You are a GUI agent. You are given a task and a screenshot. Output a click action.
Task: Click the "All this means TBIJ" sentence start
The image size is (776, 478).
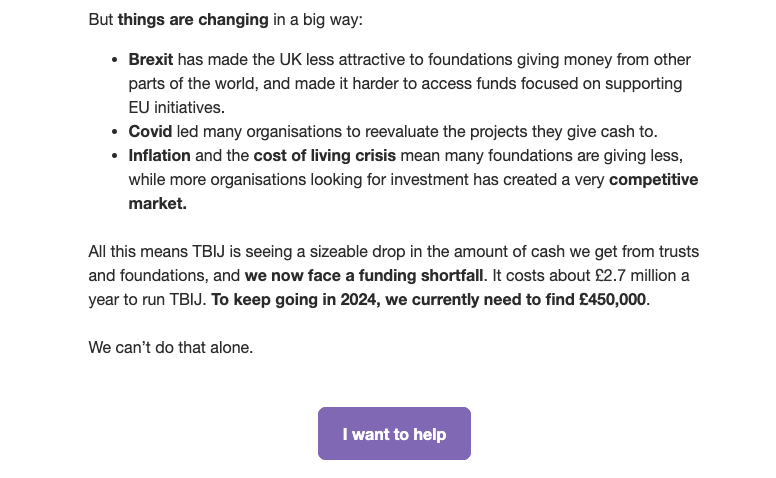tap(155, 252)
